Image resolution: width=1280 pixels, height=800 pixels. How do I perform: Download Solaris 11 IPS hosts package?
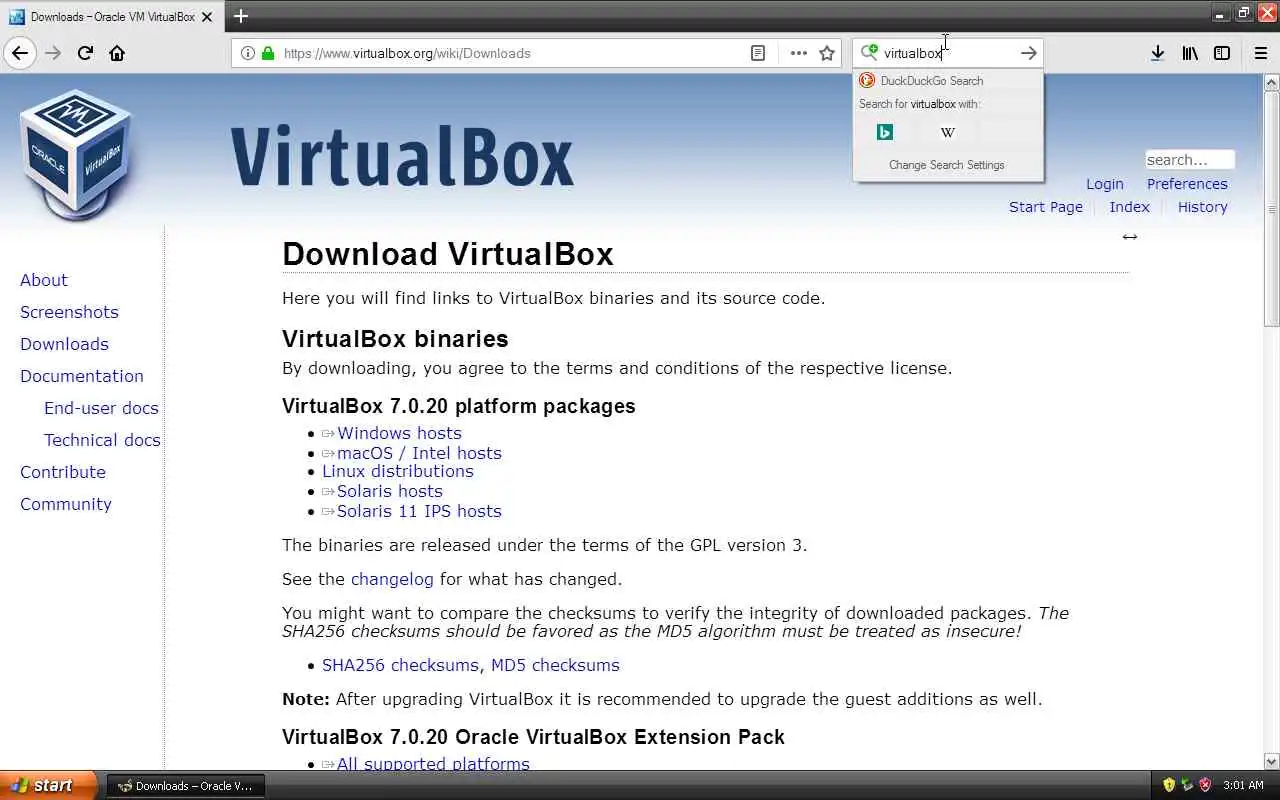tap(419, 511)
